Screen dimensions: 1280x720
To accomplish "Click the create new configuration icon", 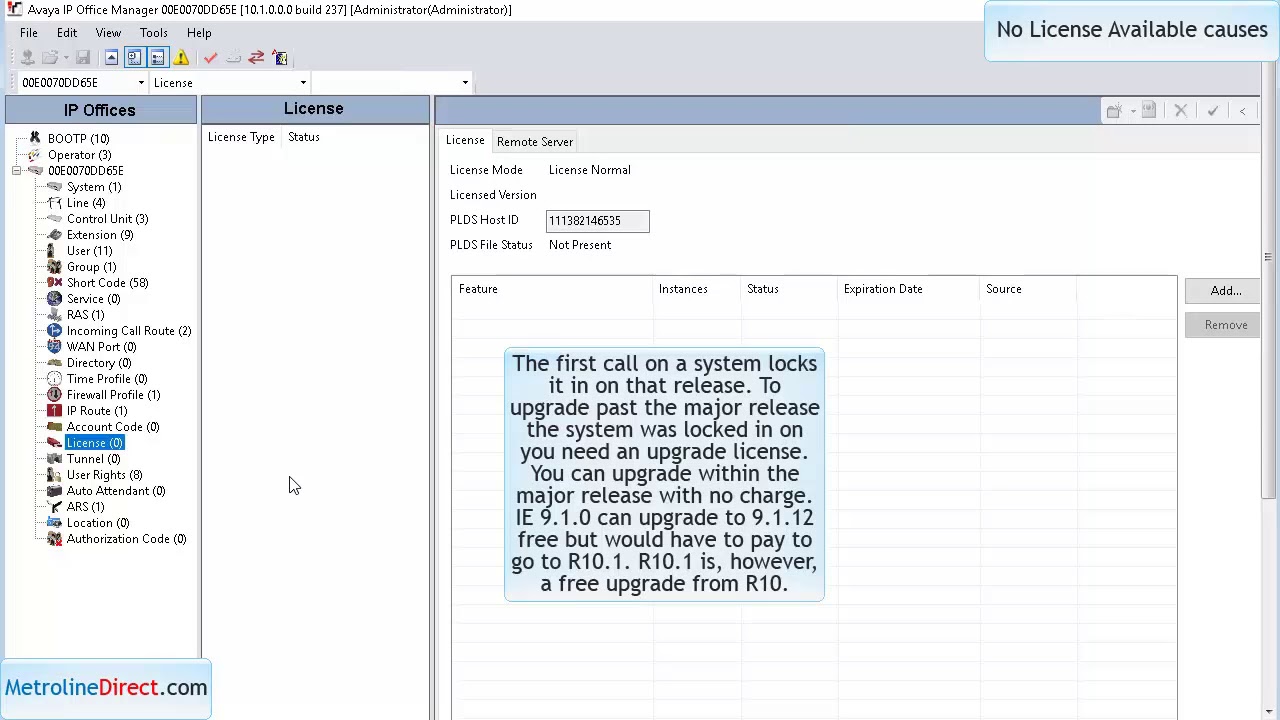I will [233, 58].
